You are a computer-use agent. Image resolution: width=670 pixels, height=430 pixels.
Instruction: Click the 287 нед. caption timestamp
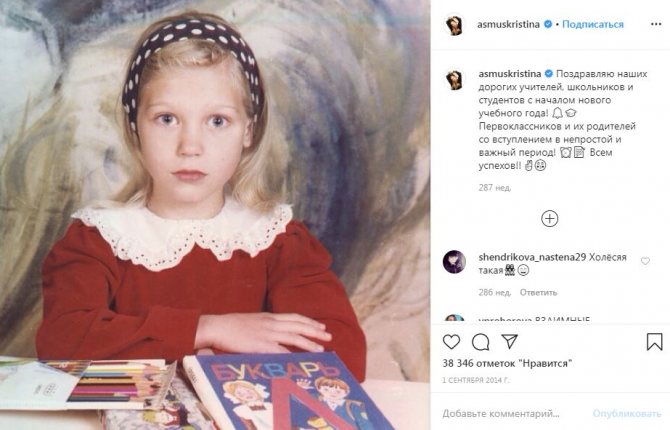click(493, 187)
